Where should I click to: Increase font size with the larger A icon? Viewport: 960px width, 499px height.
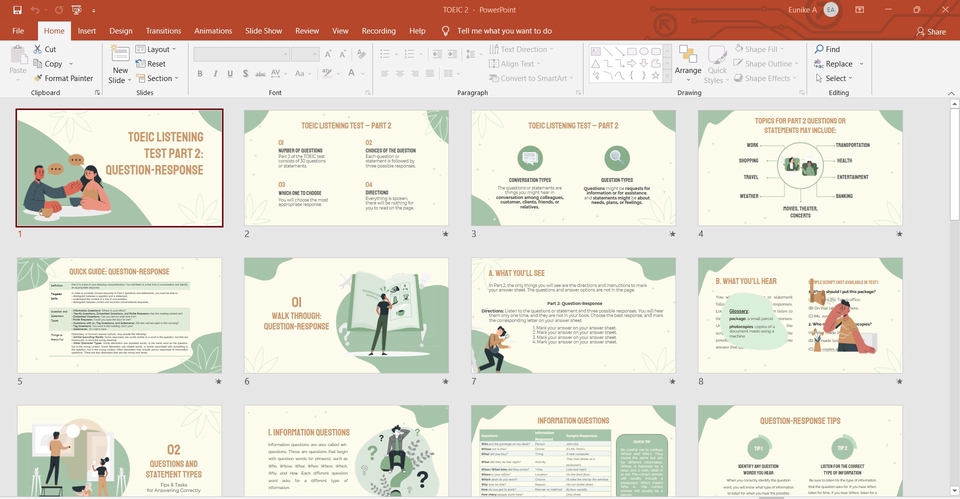(328, 54)
